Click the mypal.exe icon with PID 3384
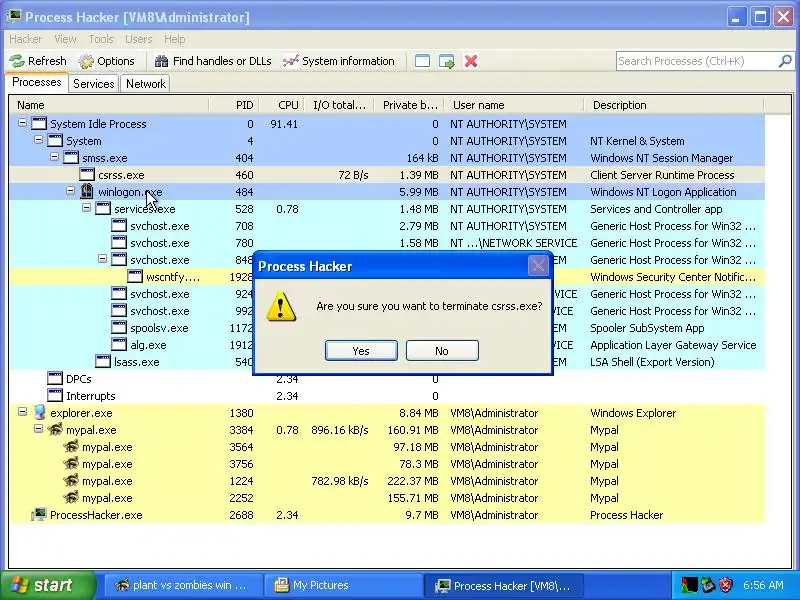 (x=55, y=430)
